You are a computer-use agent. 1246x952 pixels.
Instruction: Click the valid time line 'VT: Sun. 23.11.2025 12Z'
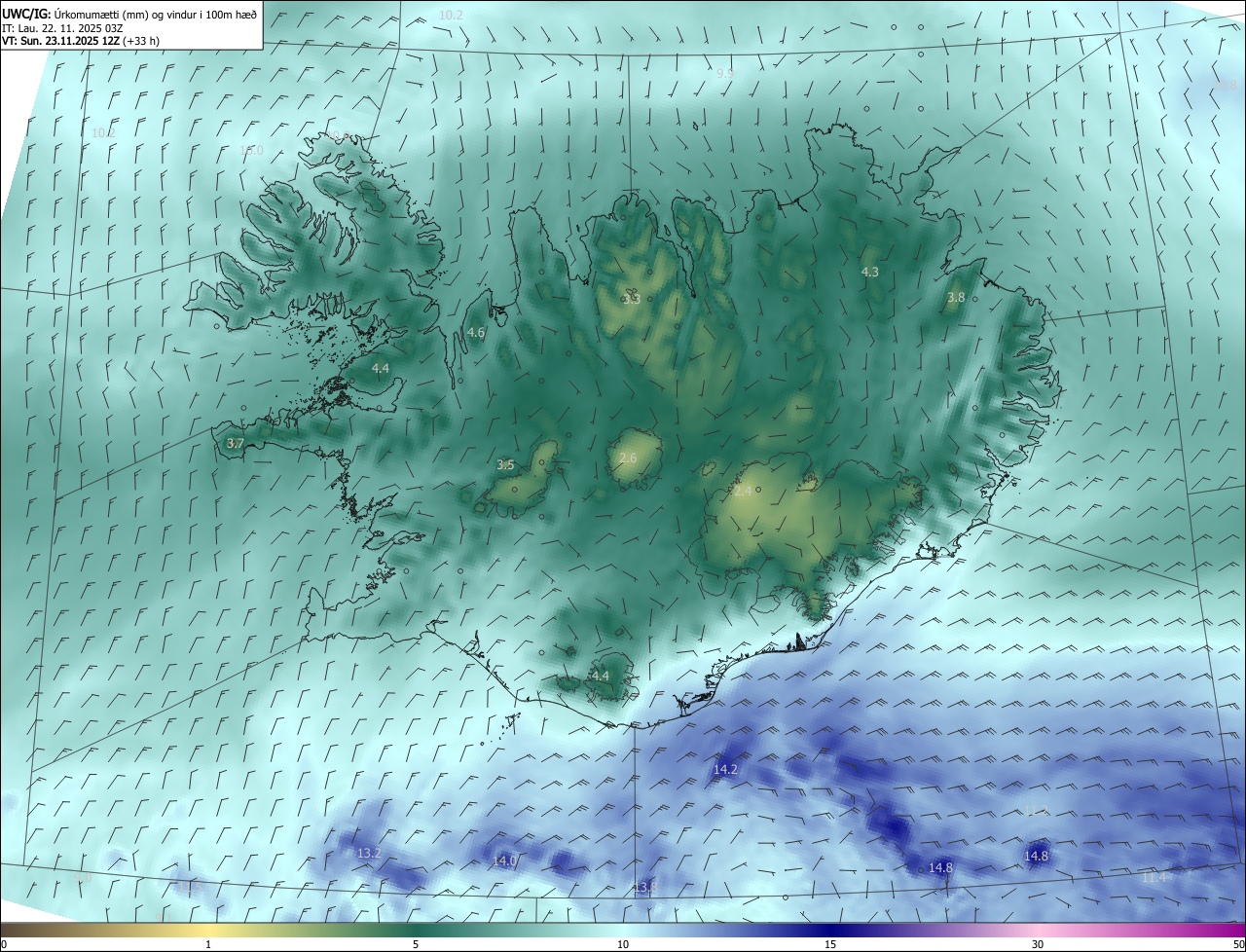(x=61, y=41)
